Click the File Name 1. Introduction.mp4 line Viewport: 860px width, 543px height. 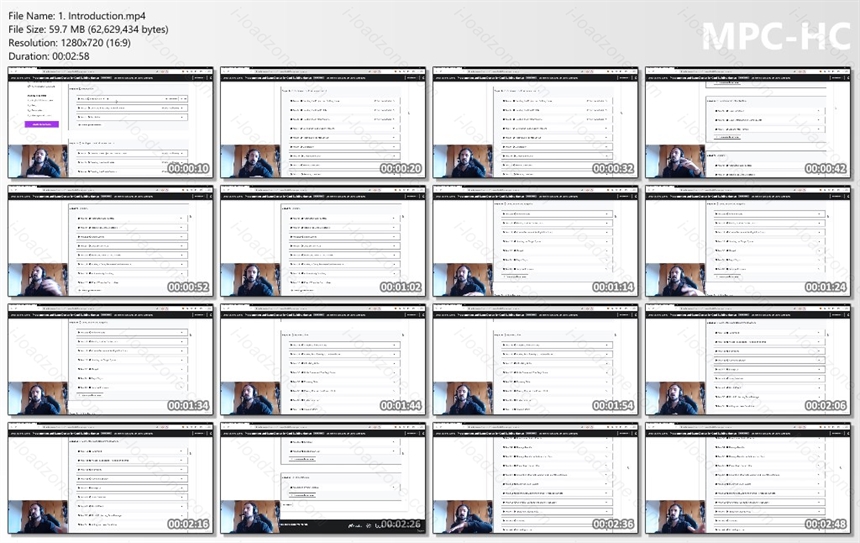[77, 16]
